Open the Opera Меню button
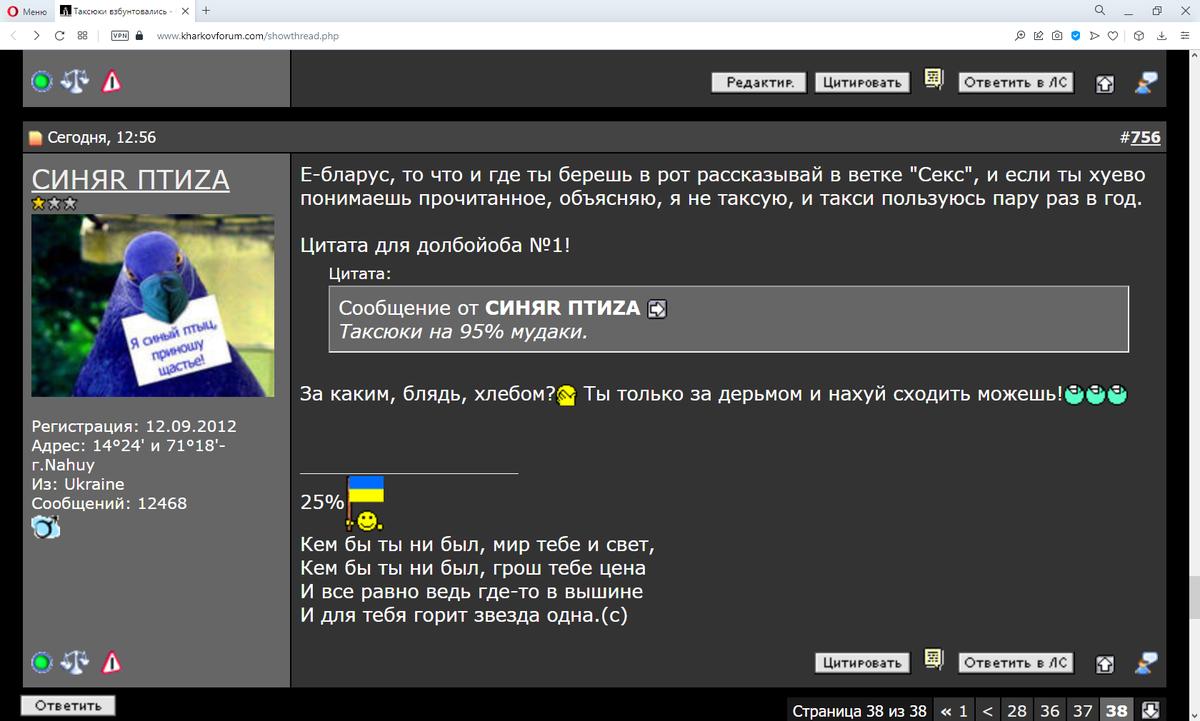The image size is (1200, 721). pyautogui.click(x=27, y=11)
